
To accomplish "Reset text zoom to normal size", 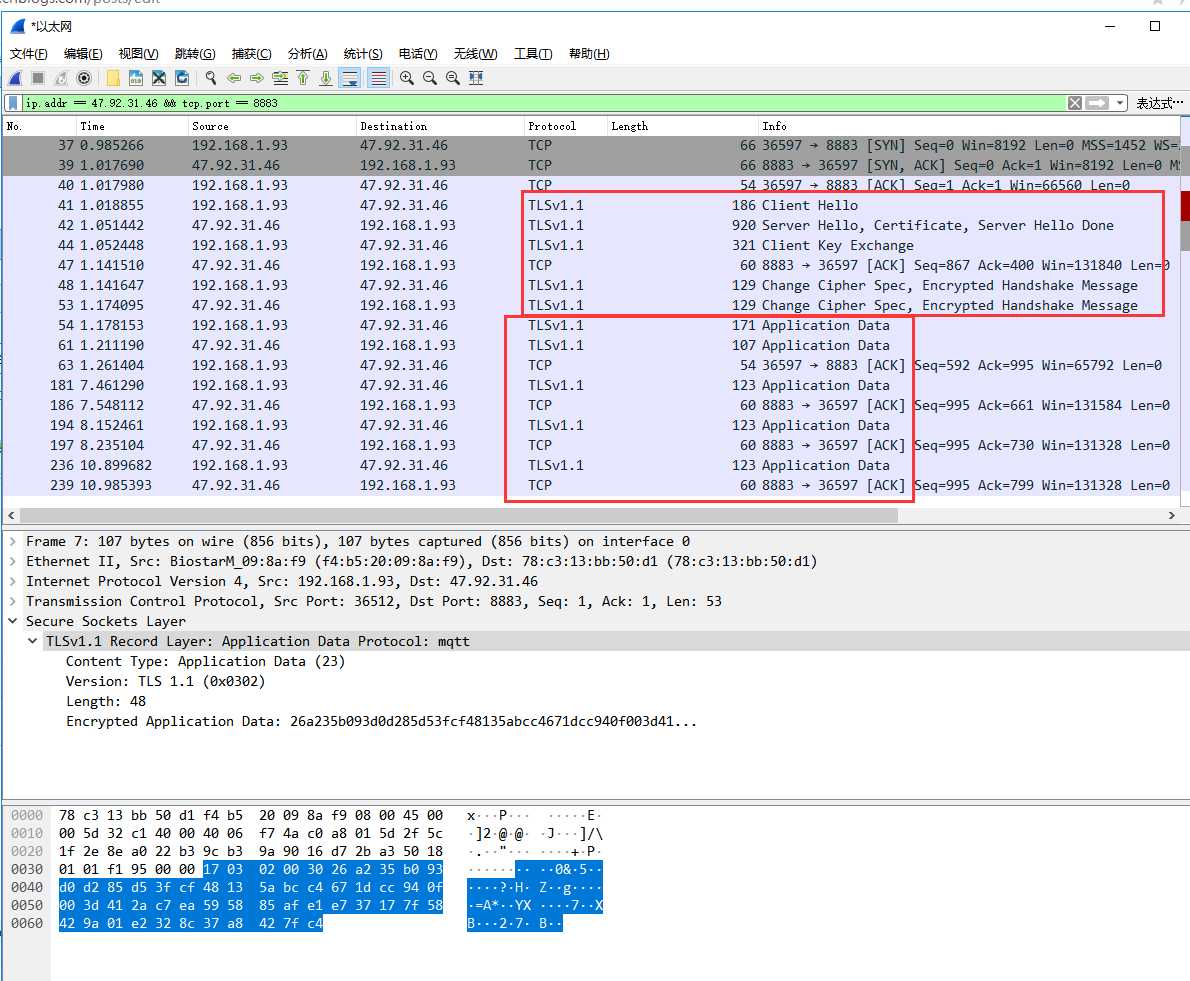I will point(453,78).
